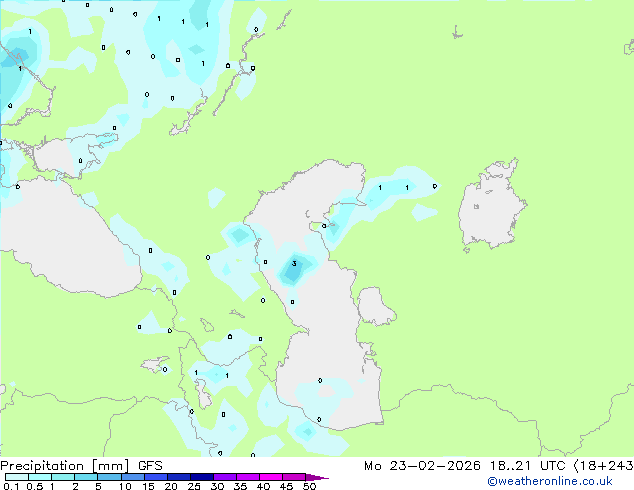
Task: Choose the 10–15 mm legend color box
Action: click(x=132, y=477)
